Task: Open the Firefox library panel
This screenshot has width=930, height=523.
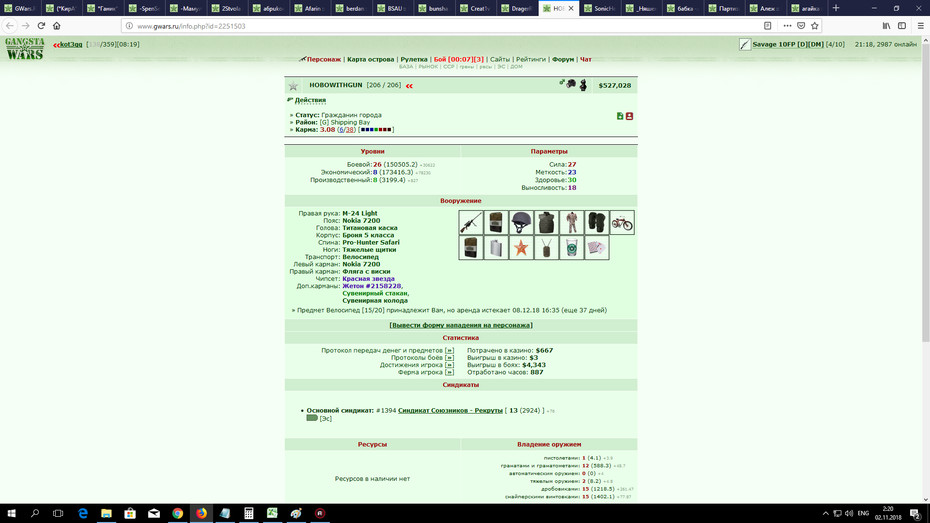Action: (886, 25)
